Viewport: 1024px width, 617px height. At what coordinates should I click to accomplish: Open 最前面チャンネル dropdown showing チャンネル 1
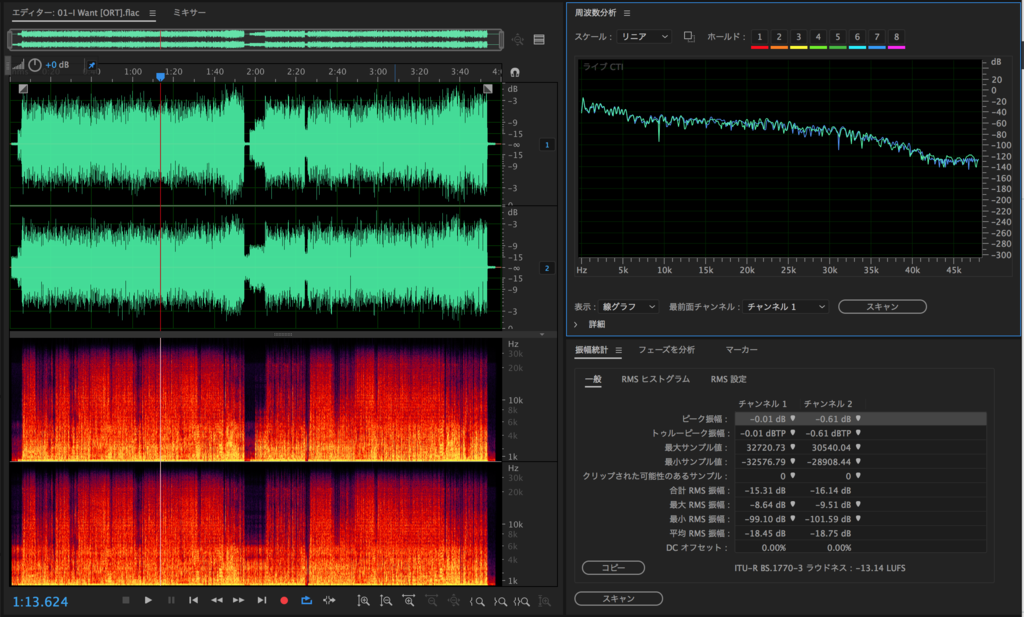coord(786,307)
